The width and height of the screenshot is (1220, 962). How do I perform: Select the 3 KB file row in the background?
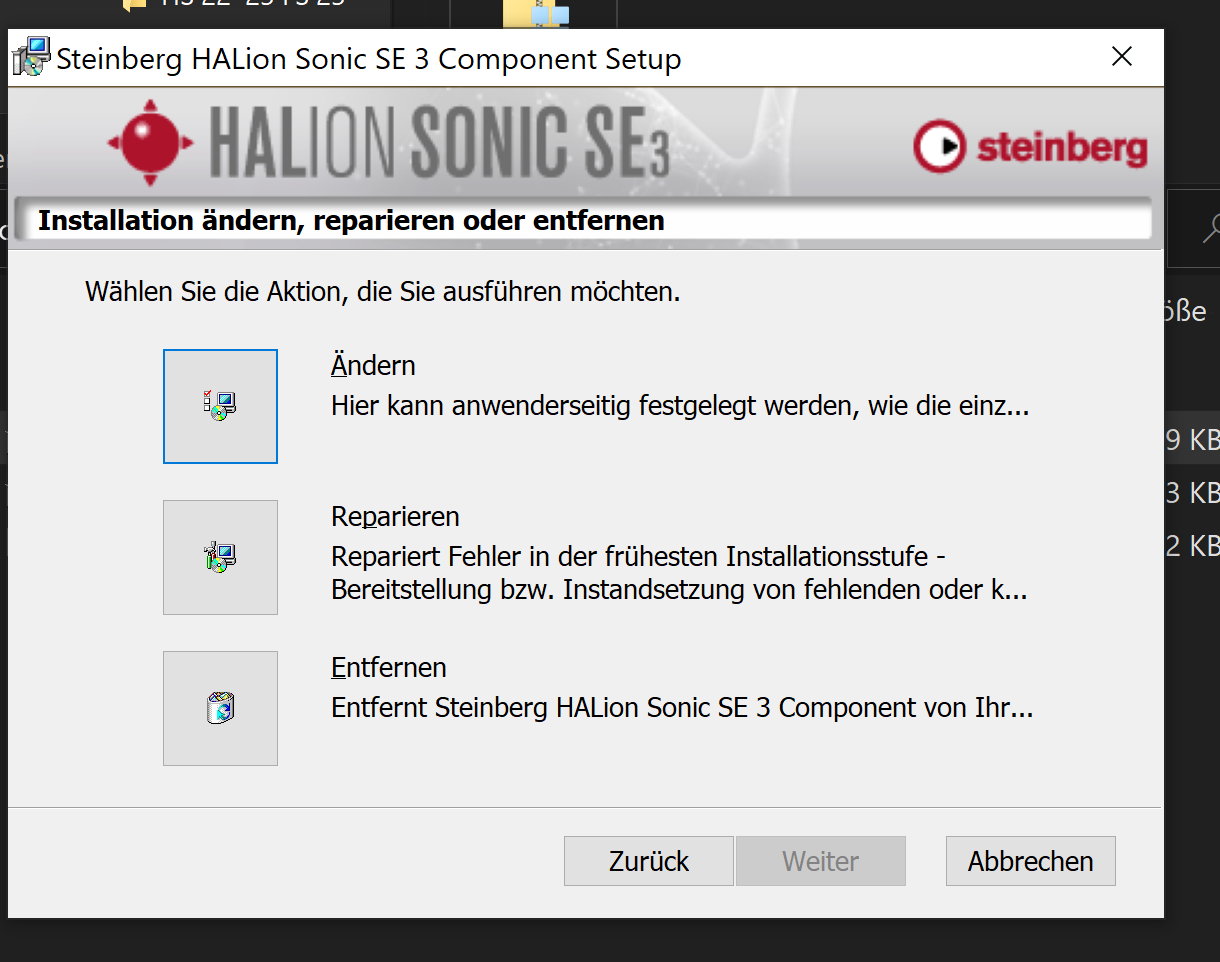(x=1192, y=493)
